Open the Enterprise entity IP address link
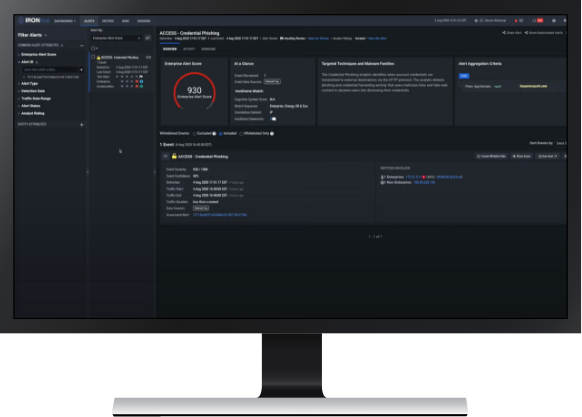582x417 pixels. coord(413,177)
